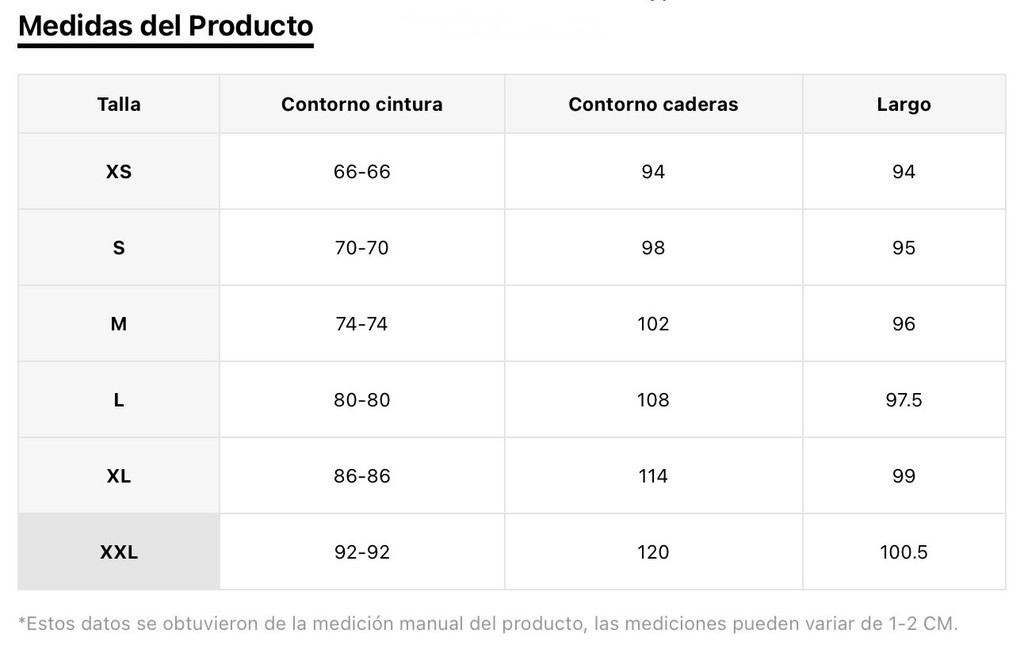Select the XL size row label
Image resolution: width=1024 pixels, height=656 pixels.
(119, 476)
